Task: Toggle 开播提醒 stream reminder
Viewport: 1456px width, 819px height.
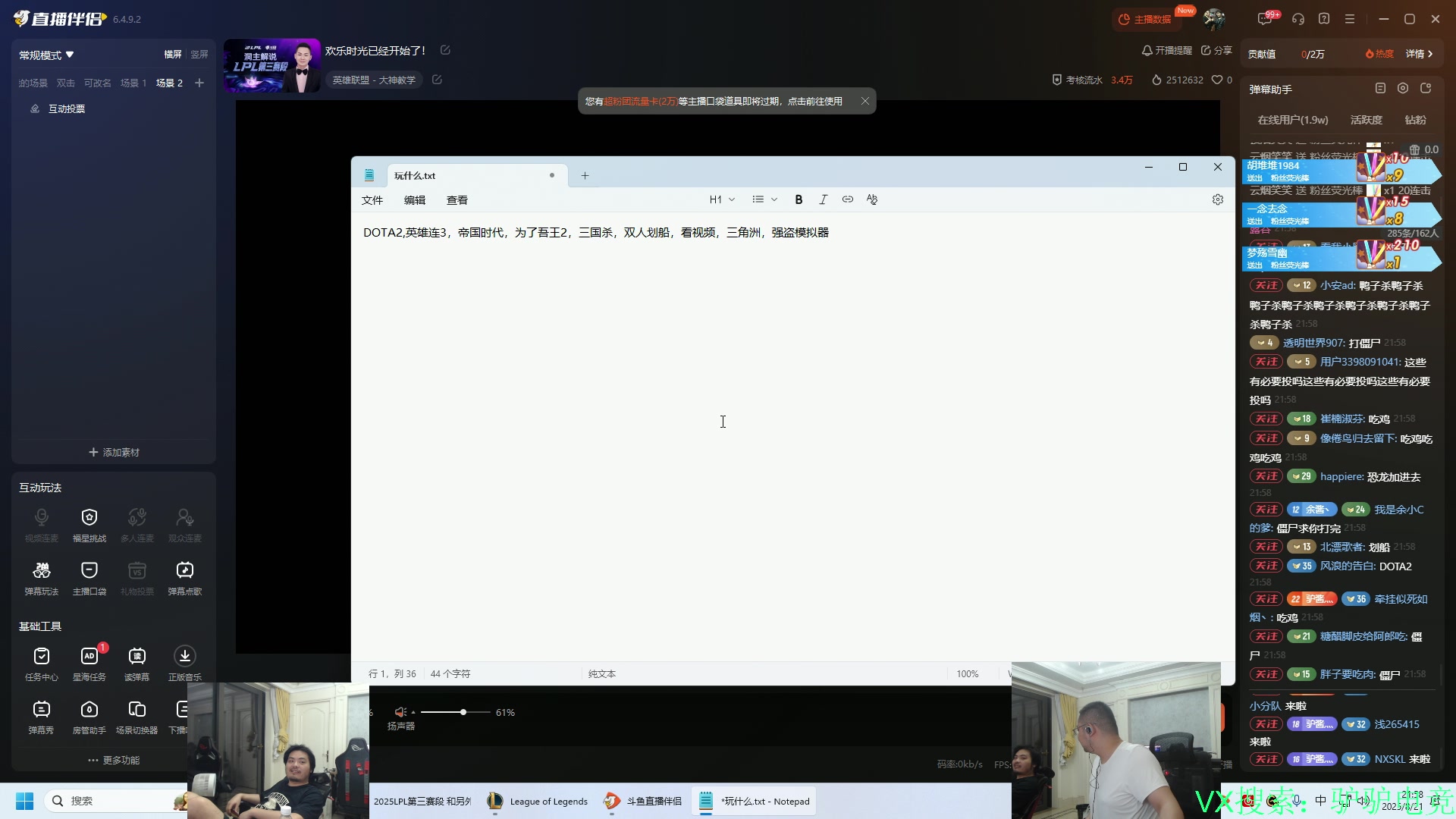Action: [x=1166, y=50]
